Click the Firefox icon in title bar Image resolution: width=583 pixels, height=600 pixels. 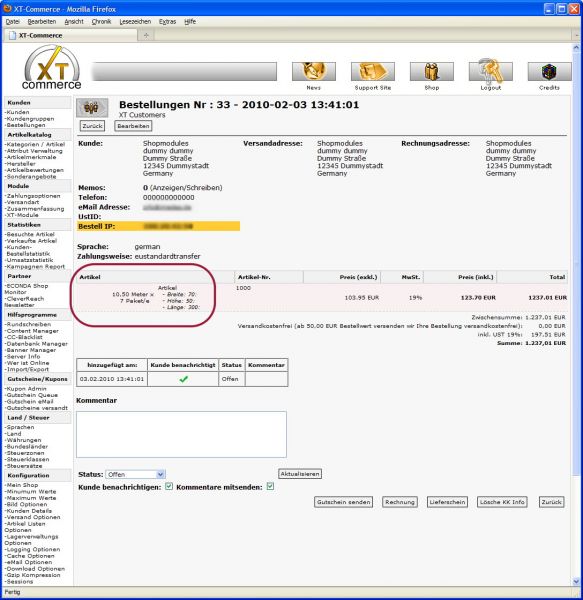tap(7, 8)
